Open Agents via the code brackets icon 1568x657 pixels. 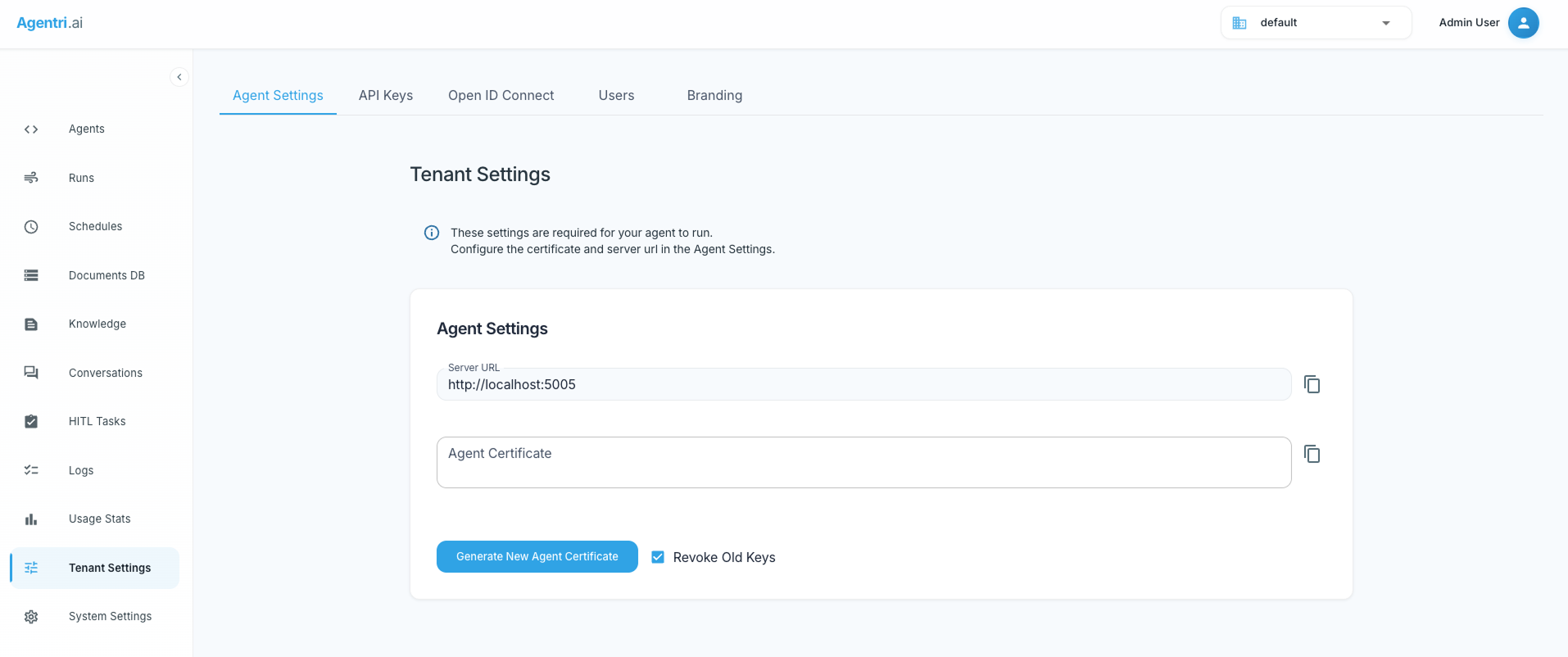(x=31, y=129)
